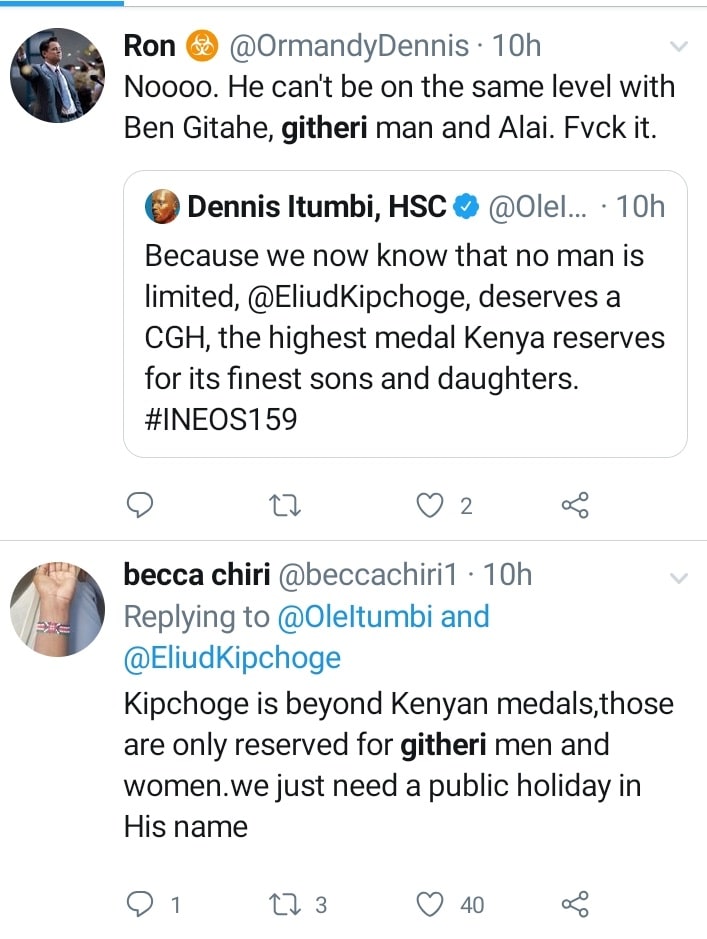707x939 pixels.
Task: Reply to becca chiri's tweet
Action: coord(142,904)
